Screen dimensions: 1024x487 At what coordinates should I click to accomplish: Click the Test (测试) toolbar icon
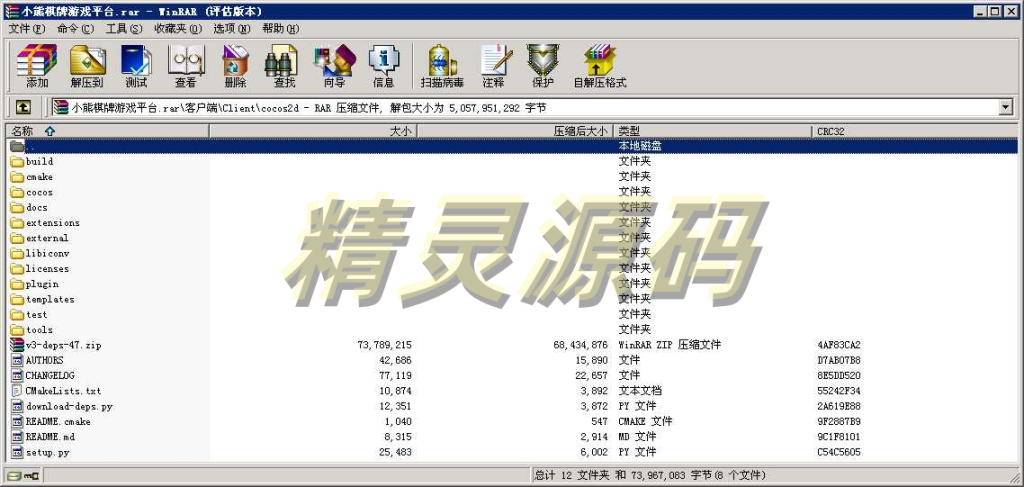coord(136,66)
